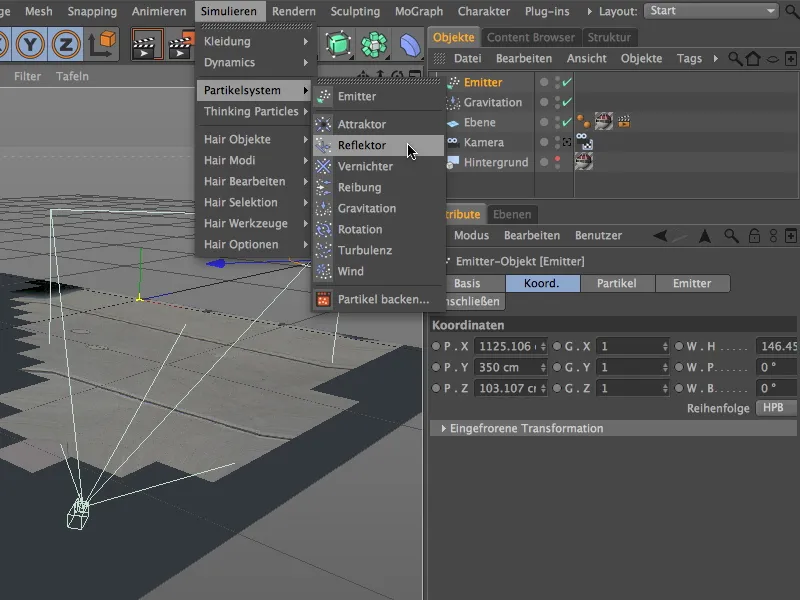Screen dimensions: 800x600
Task: Open the Benutzer menu in Attributes
Action: click(598, 236)
